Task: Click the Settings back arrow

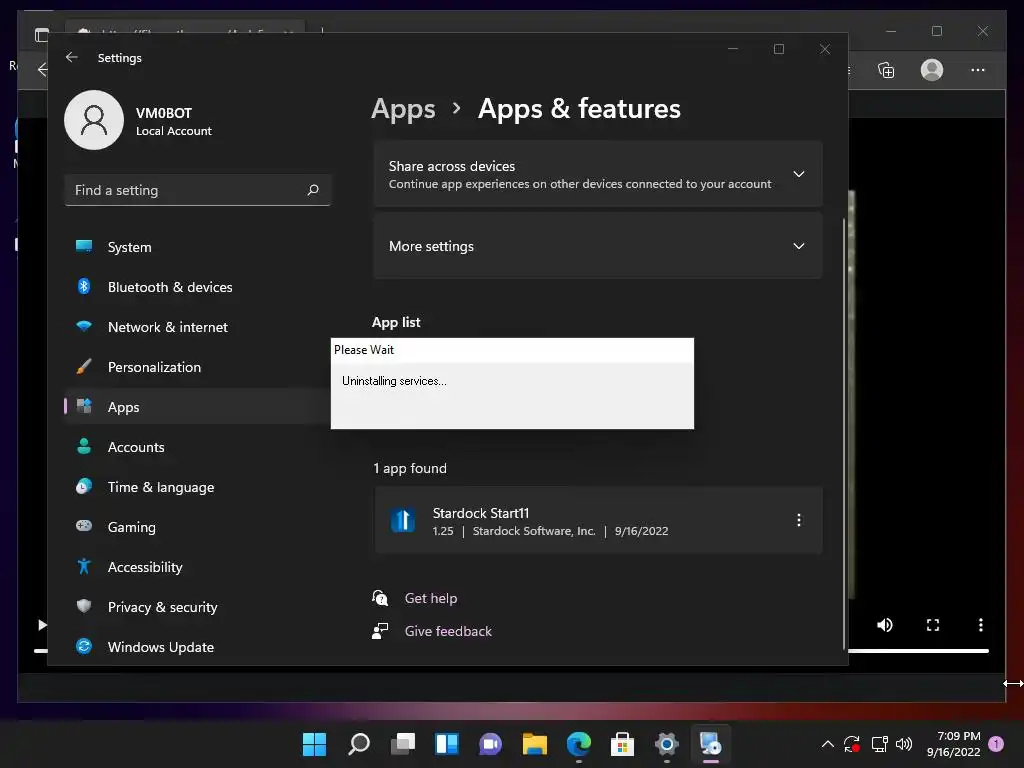Action: (x=72, y=57)
